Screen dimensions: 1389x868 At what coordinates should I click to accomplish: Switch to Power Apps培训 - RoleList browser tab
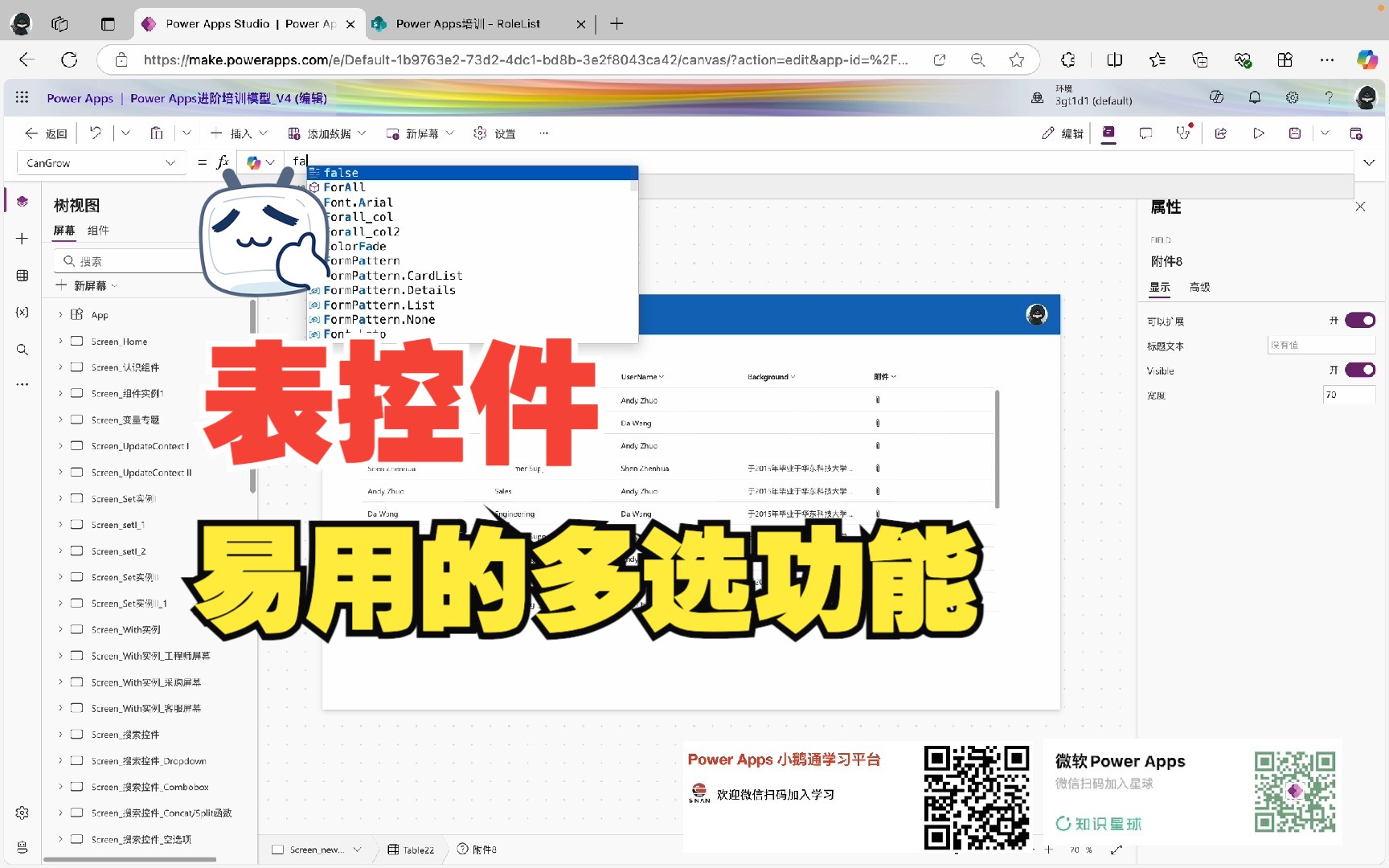point(479,24)
